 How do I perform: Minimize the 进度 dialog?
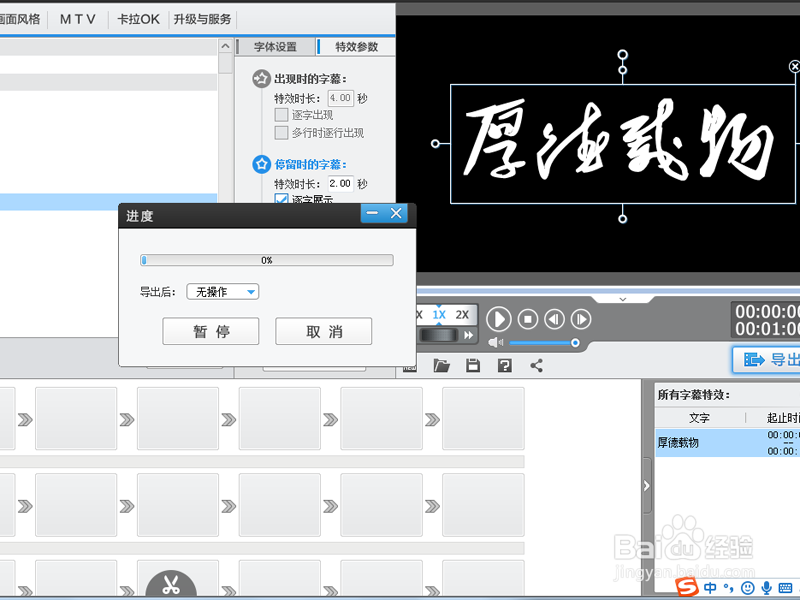click(372, 213)
